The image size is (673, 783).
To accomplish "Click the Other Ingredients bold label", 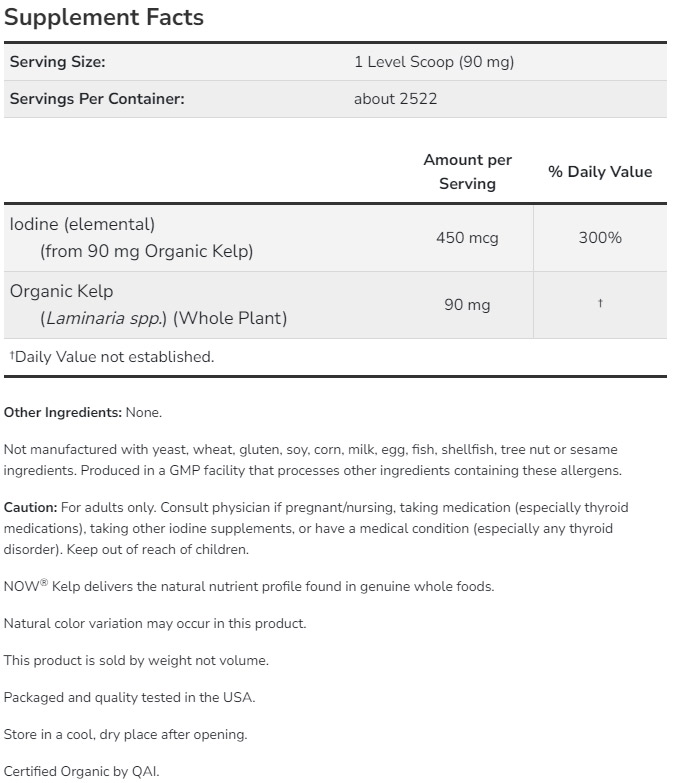I will [63, 412].
